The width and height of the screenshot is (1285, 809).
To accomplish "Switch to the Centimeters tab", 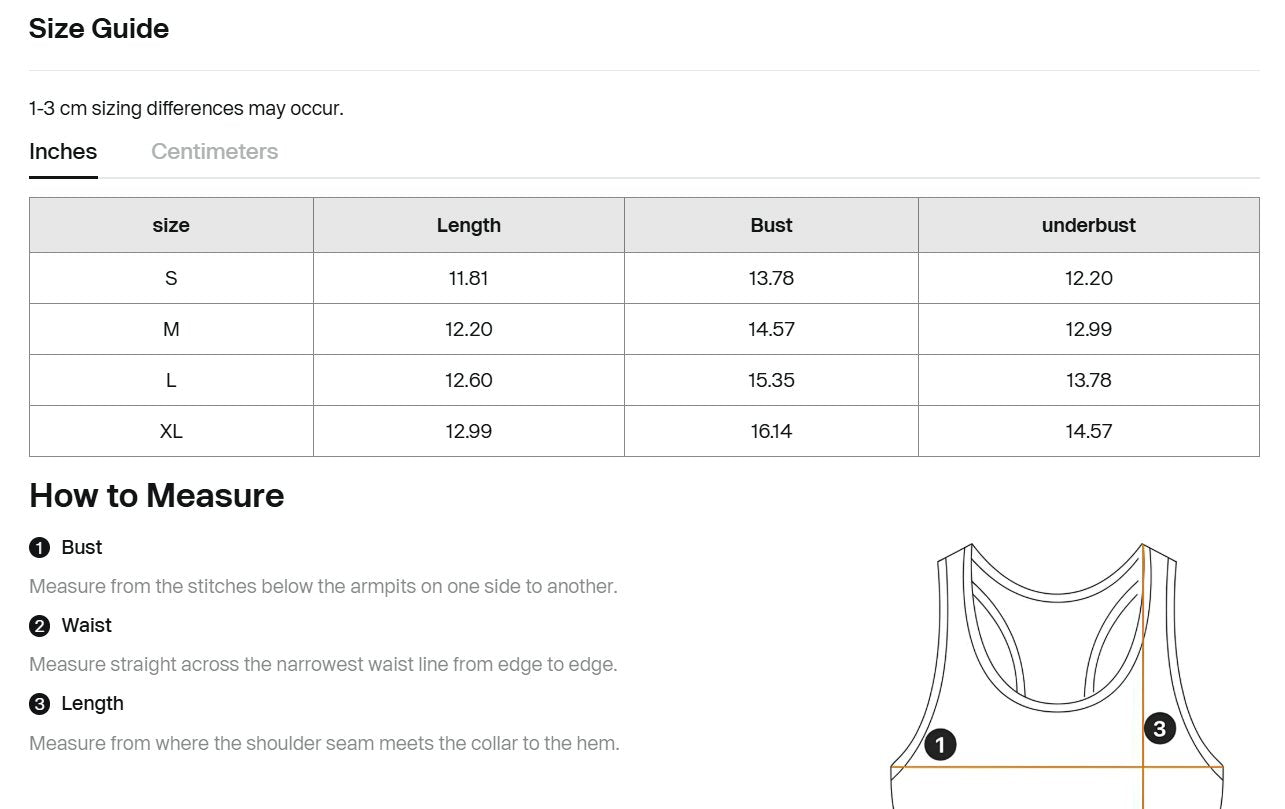I will click(214, 152).
